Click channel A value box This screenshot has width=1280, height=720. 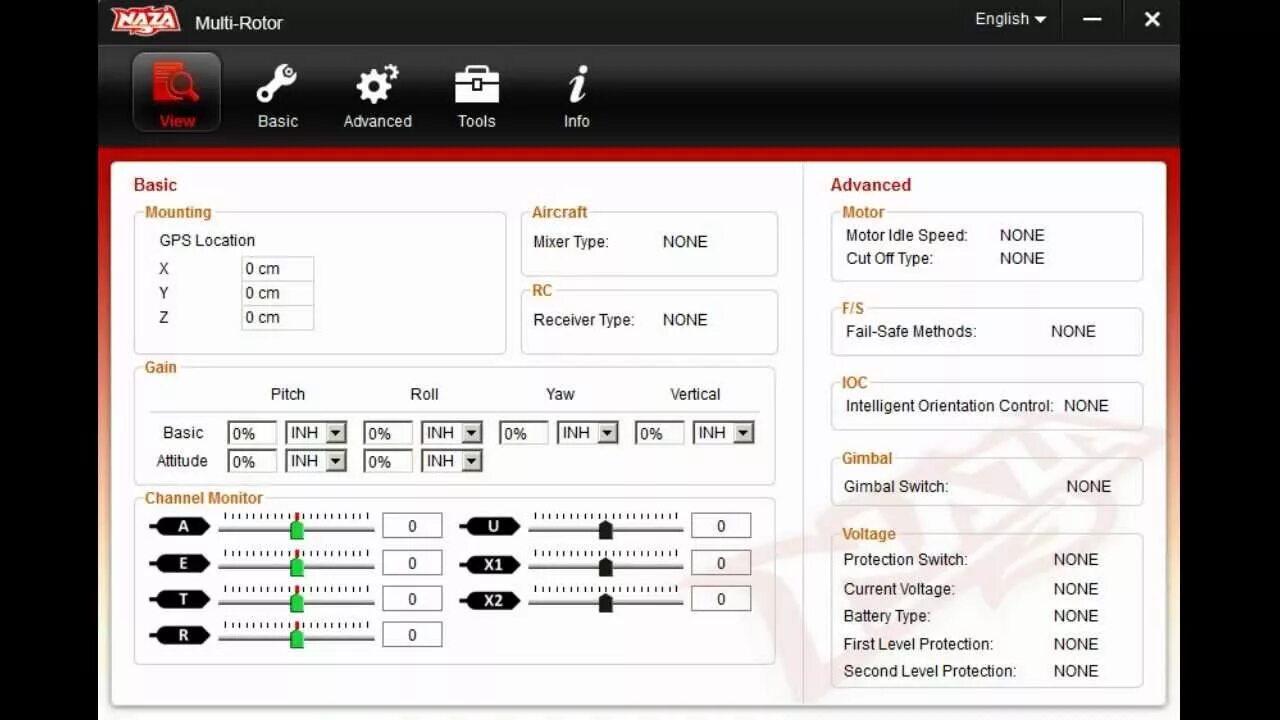(412, 526)
